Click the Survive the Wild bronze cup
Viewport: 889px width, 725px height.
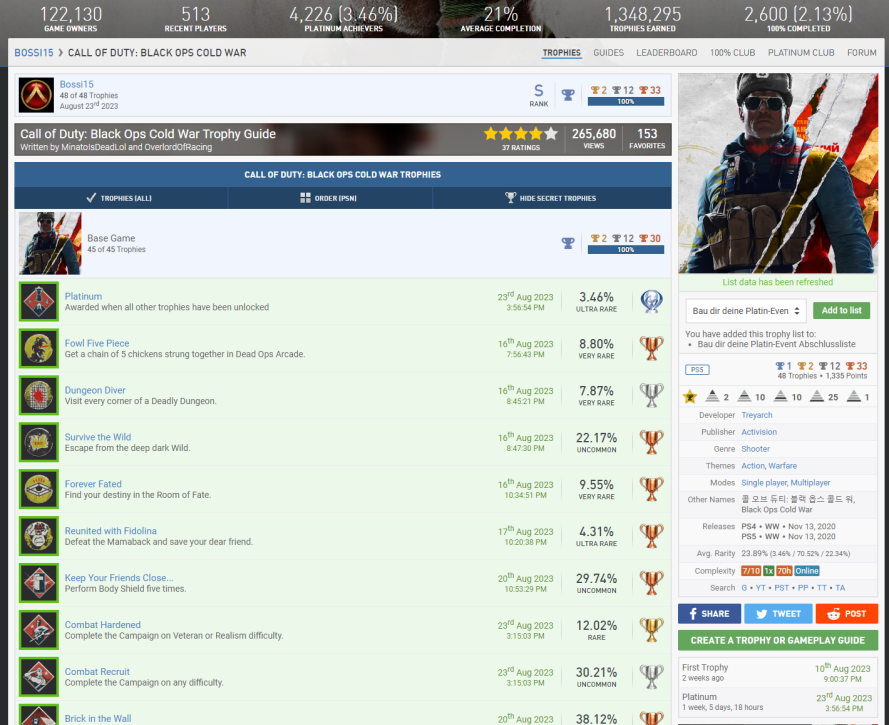651,443
